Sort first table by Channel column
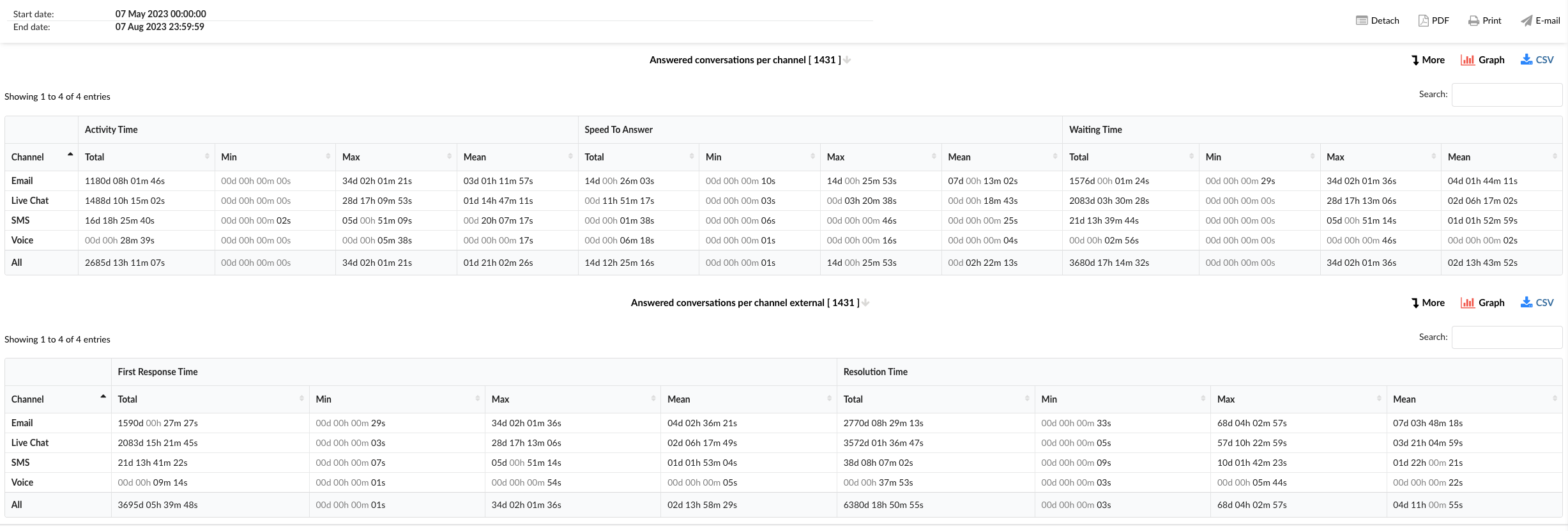1568x531 pixels. click(41, 157)
